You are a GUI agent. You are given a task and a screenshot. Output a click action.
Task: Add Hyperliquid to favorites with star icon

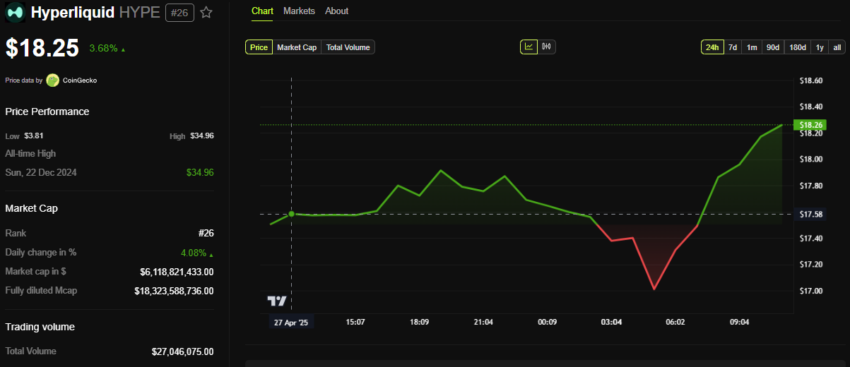206,12
